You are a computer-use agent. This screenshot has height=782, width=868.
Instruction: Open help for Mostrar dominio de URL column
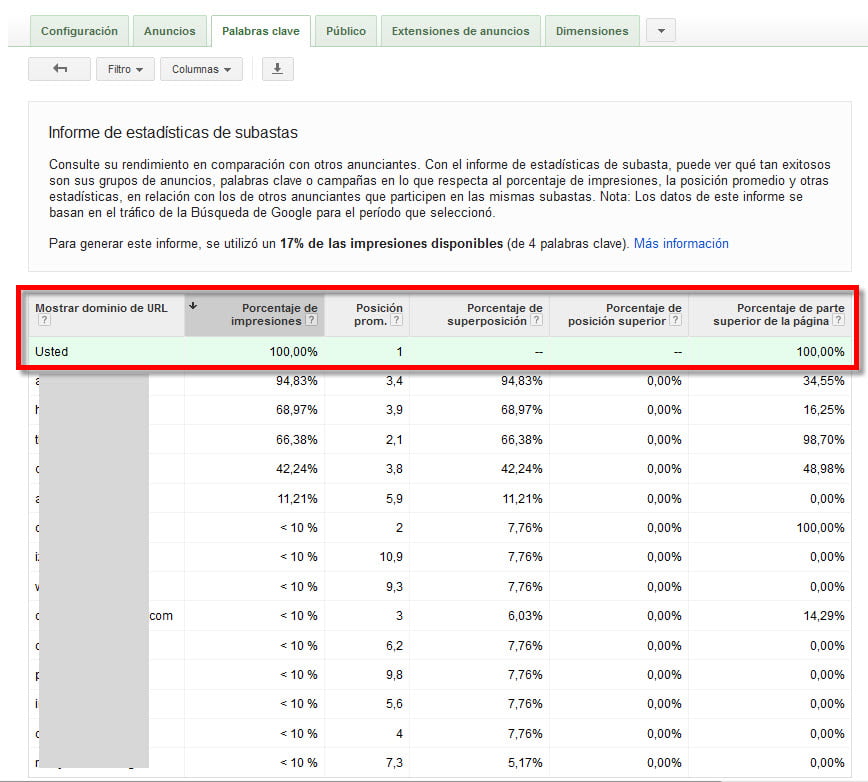click(x=47, y=318)
